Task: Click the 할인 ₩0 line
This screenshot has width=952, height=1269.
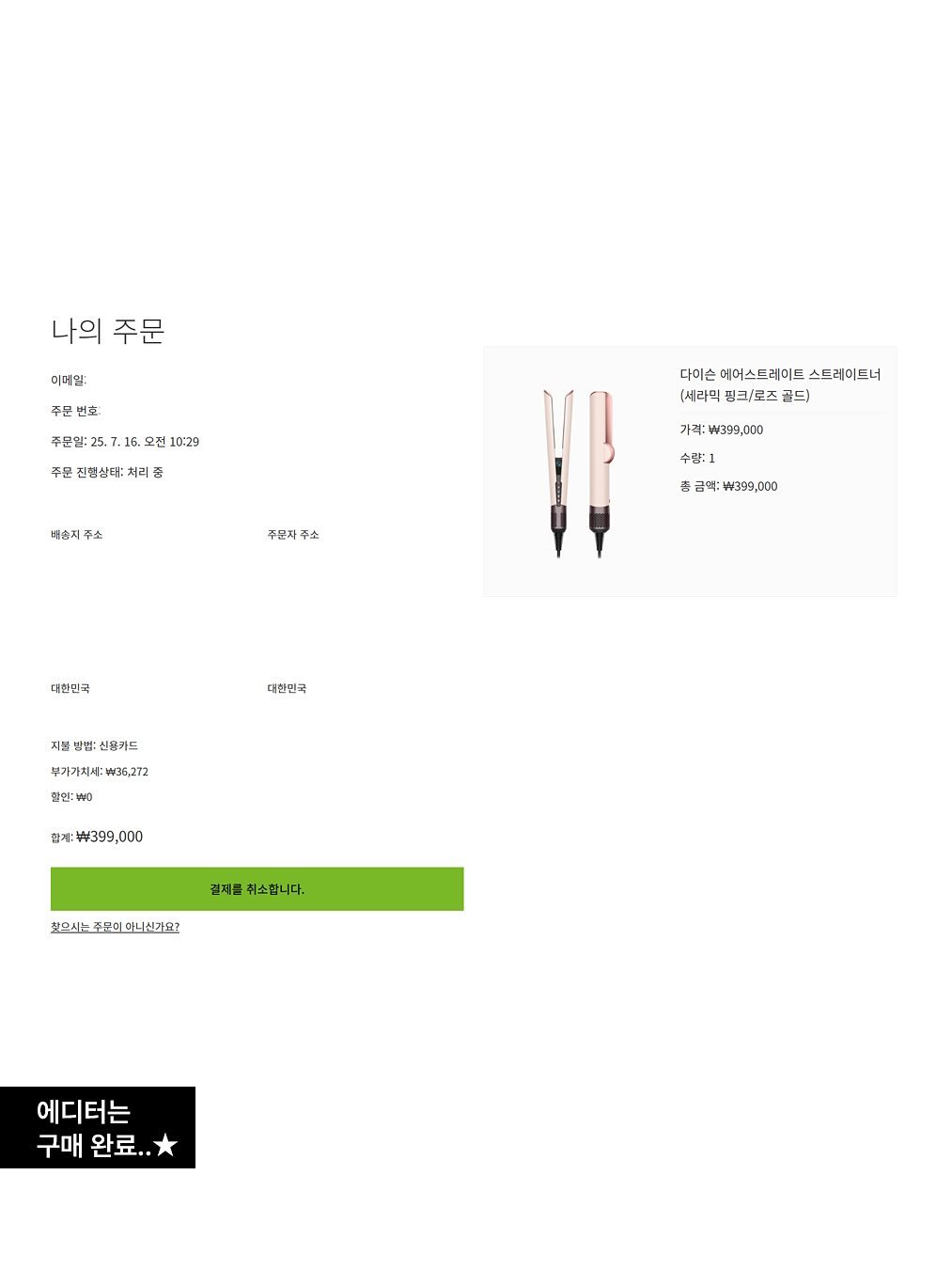Action: [71, 797]
